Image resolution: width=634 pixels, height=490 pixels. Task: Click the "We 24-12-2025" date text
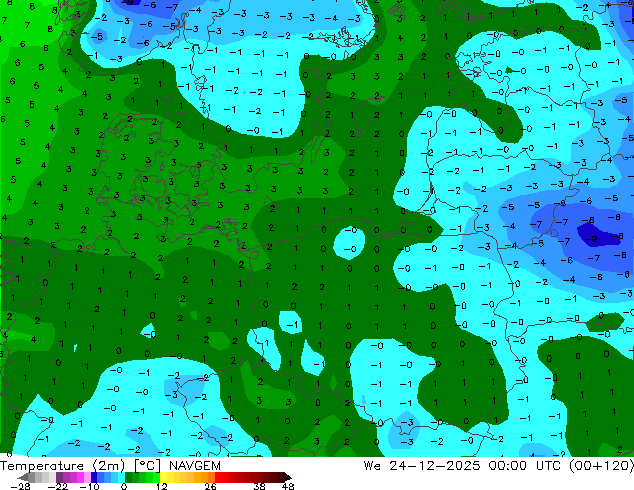coord(422,466)
